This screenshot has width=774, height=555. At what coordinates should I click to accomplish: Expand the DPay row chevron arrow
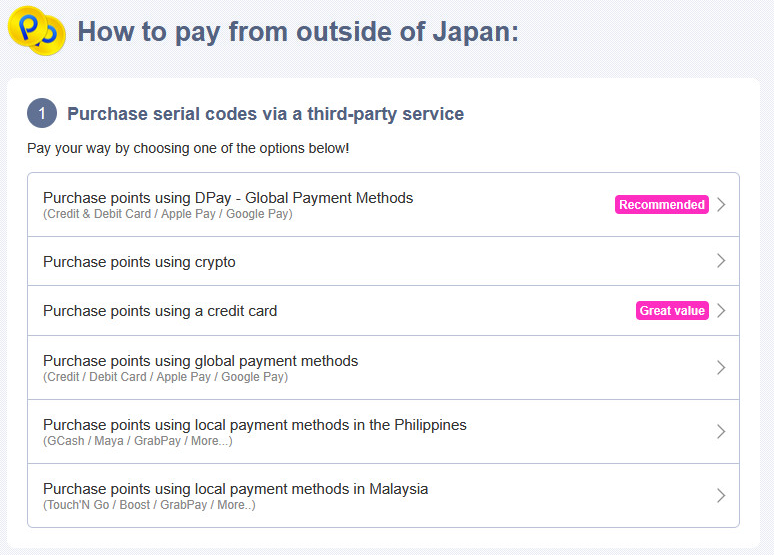point(721,205)
